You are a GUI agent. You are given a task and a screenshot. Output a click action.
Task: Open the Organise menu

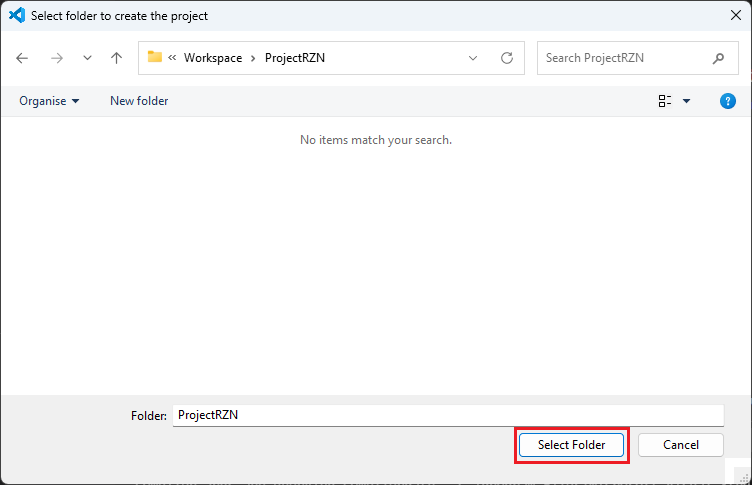[49, 101]
